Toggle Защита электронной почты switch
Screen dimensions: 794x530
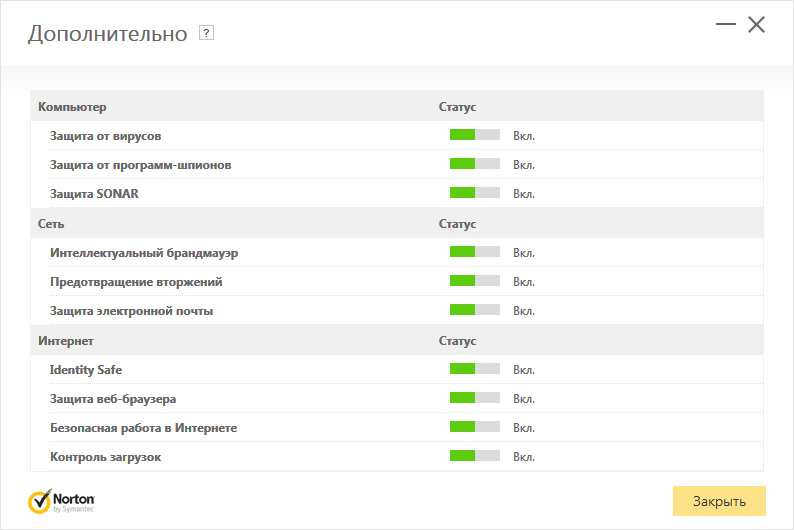coord(475,311)
